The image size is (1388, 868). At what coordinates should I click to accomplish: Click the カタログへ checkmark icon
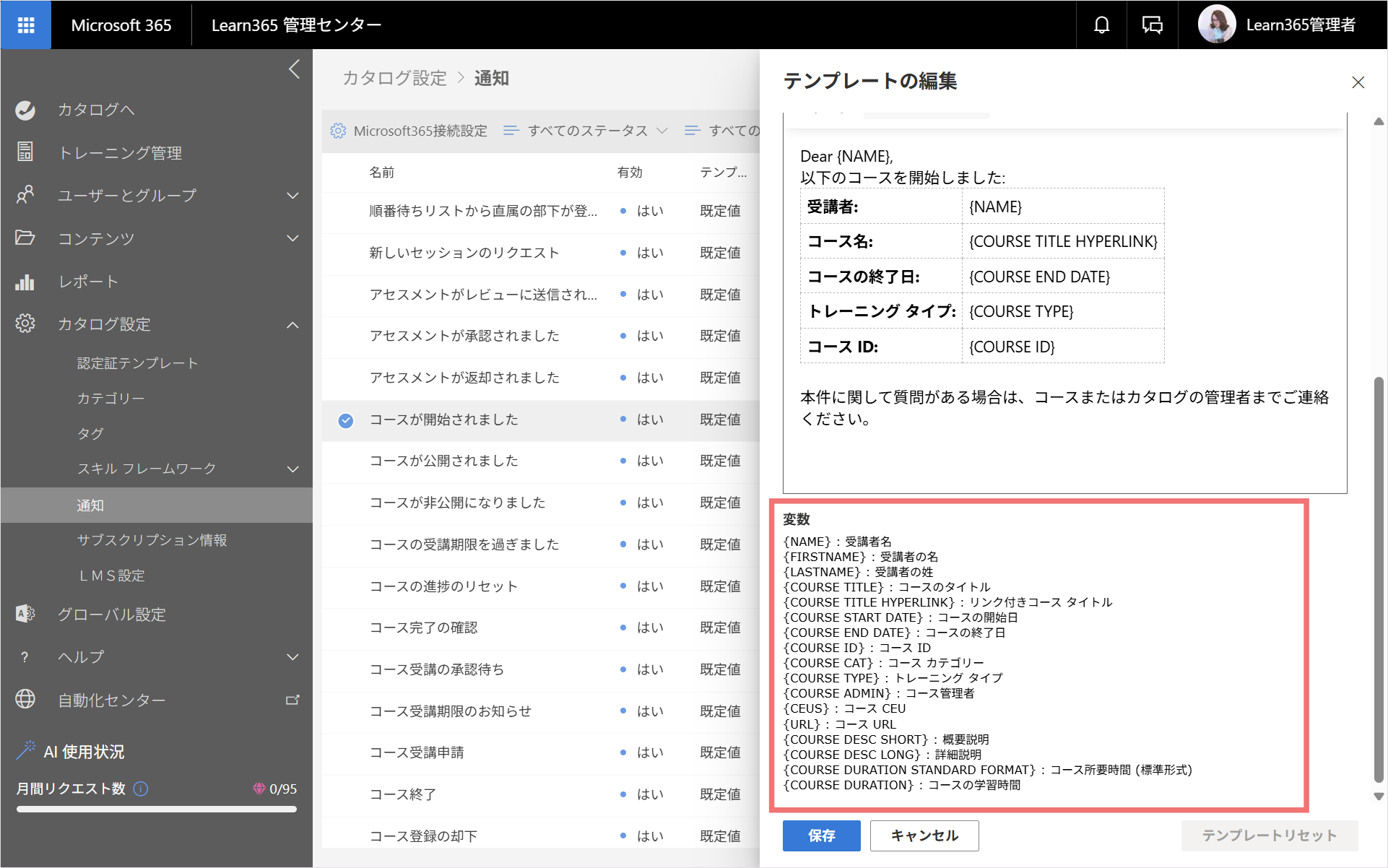tap(25, 110)
